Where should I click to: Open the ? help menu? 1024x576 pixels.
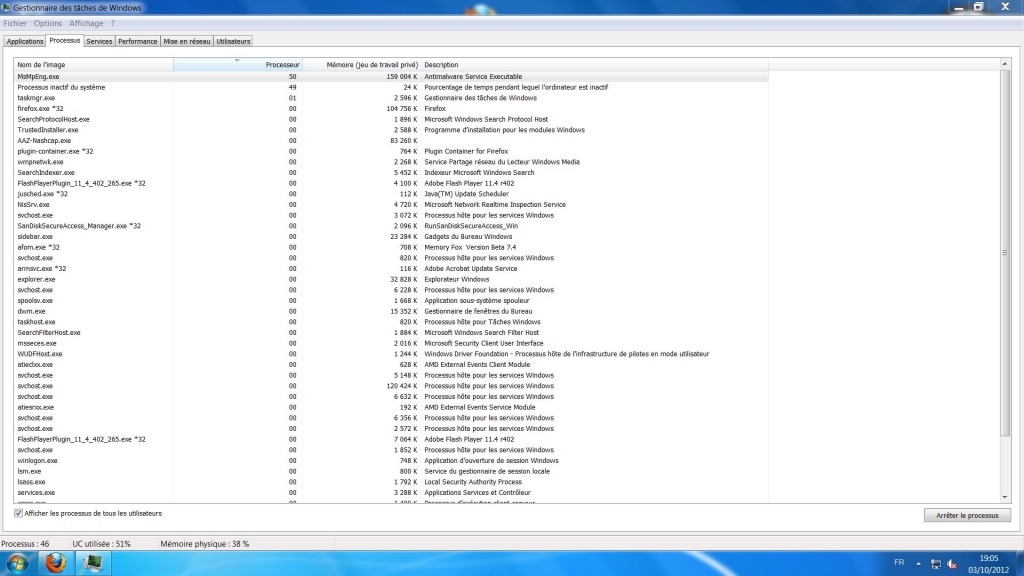coord(112,23)
